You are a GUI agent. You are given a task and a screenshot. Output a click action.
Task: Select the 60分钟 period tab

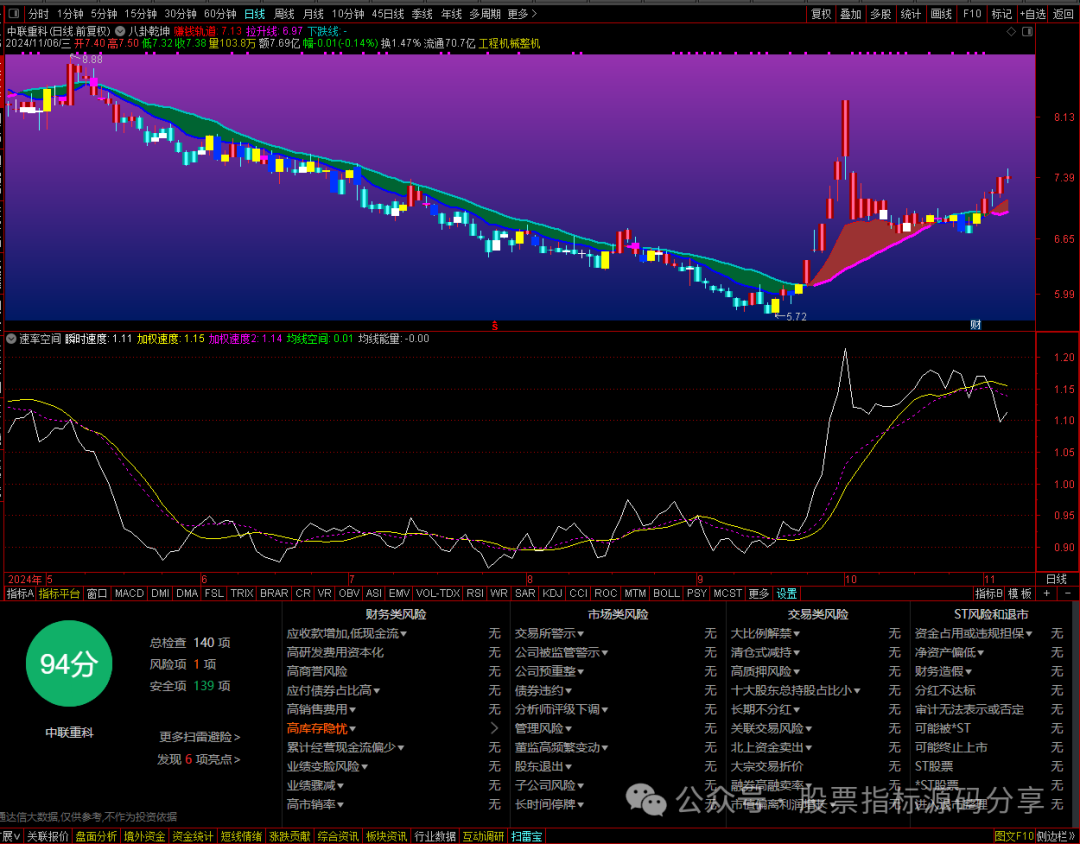220,14
